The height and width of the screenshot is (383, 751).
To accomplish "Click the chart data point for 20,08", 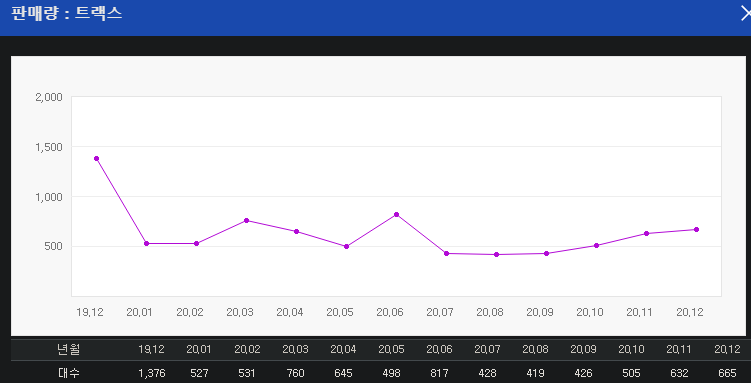I will tap(497, 255).
